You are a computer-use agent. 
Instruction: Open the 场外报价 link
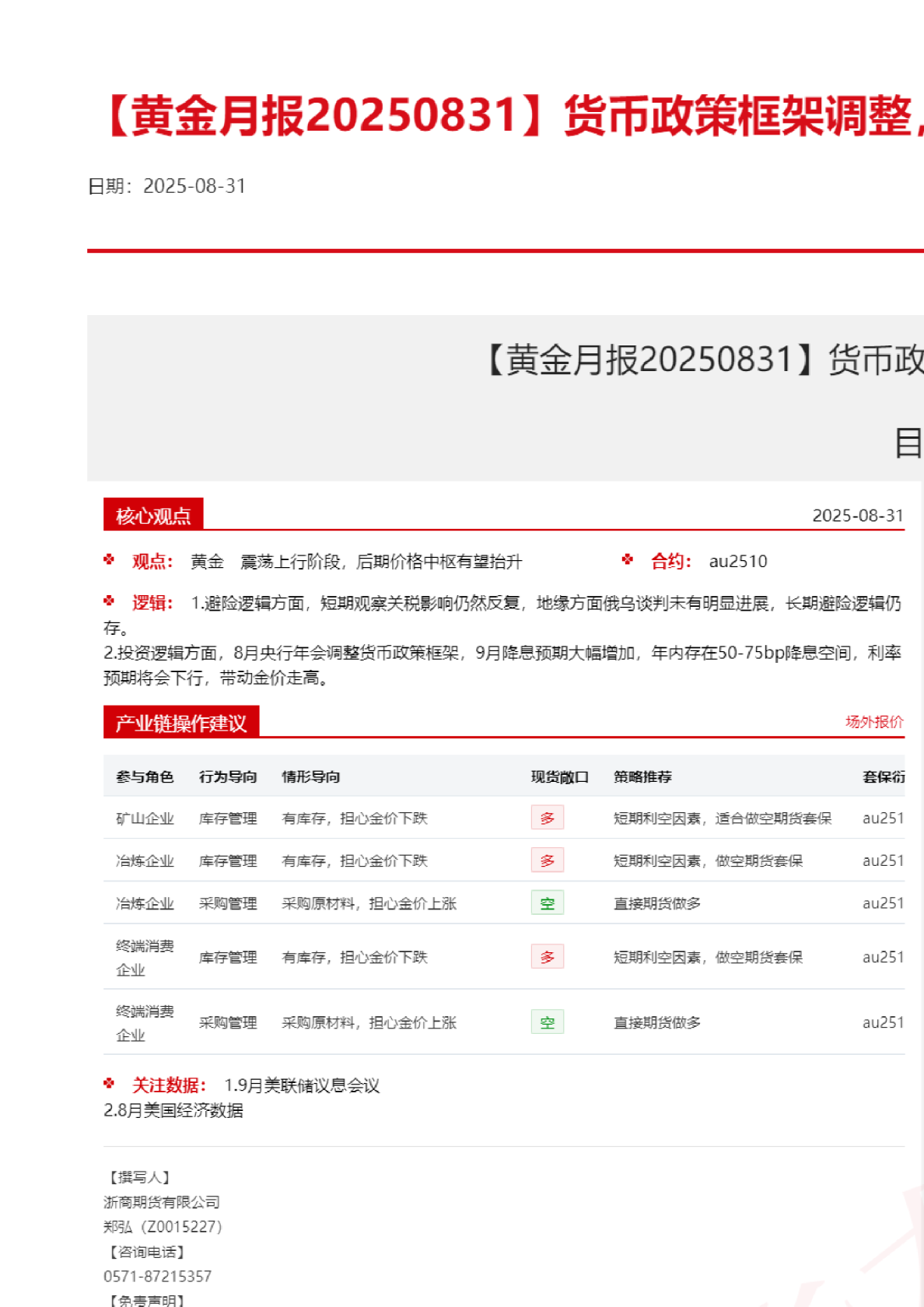[x=874, y=722]
